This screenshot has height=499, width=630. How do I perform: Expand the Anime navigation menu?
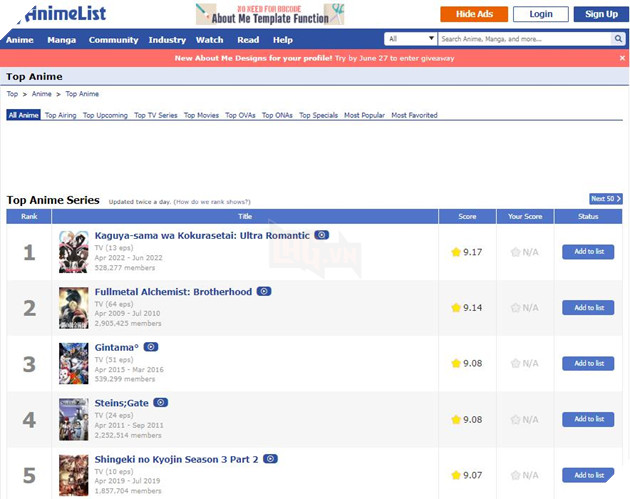(x=20, y=40)
